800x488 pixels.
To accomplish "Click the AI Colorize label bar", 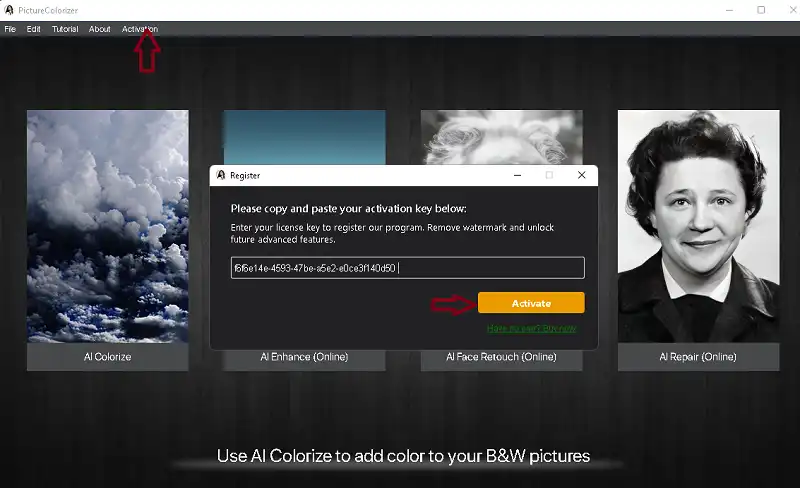I will click(107, 357).
